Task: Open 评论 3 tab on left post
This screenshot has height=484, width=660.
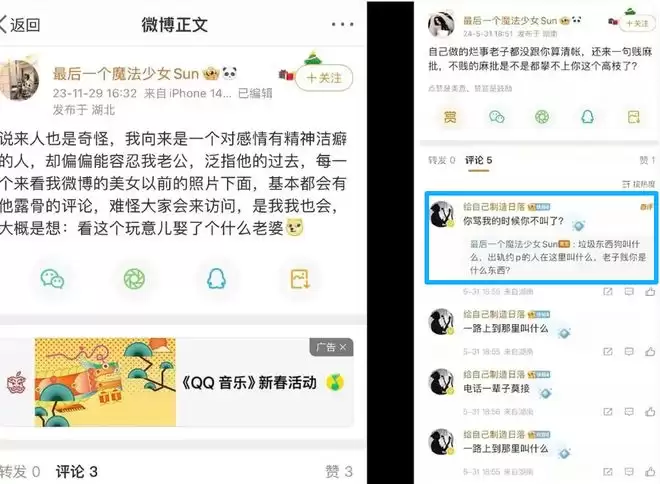Action: click(x=77, y=472)
